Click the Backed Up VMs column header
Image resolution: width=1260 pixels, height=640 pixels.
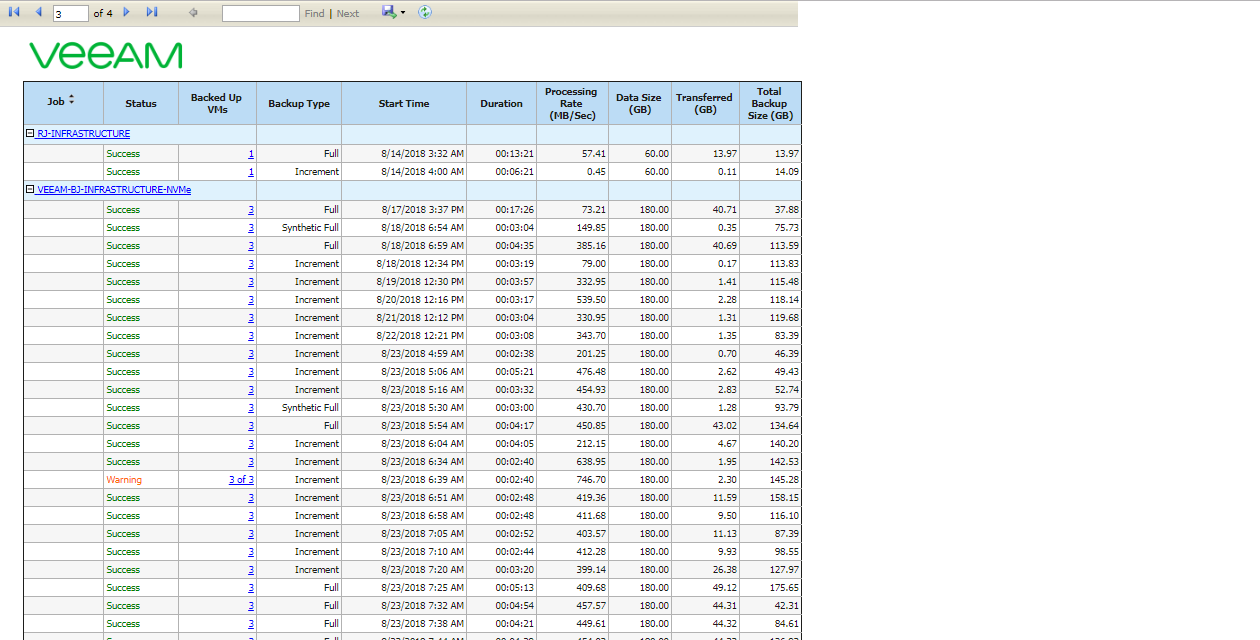[217, 103]
